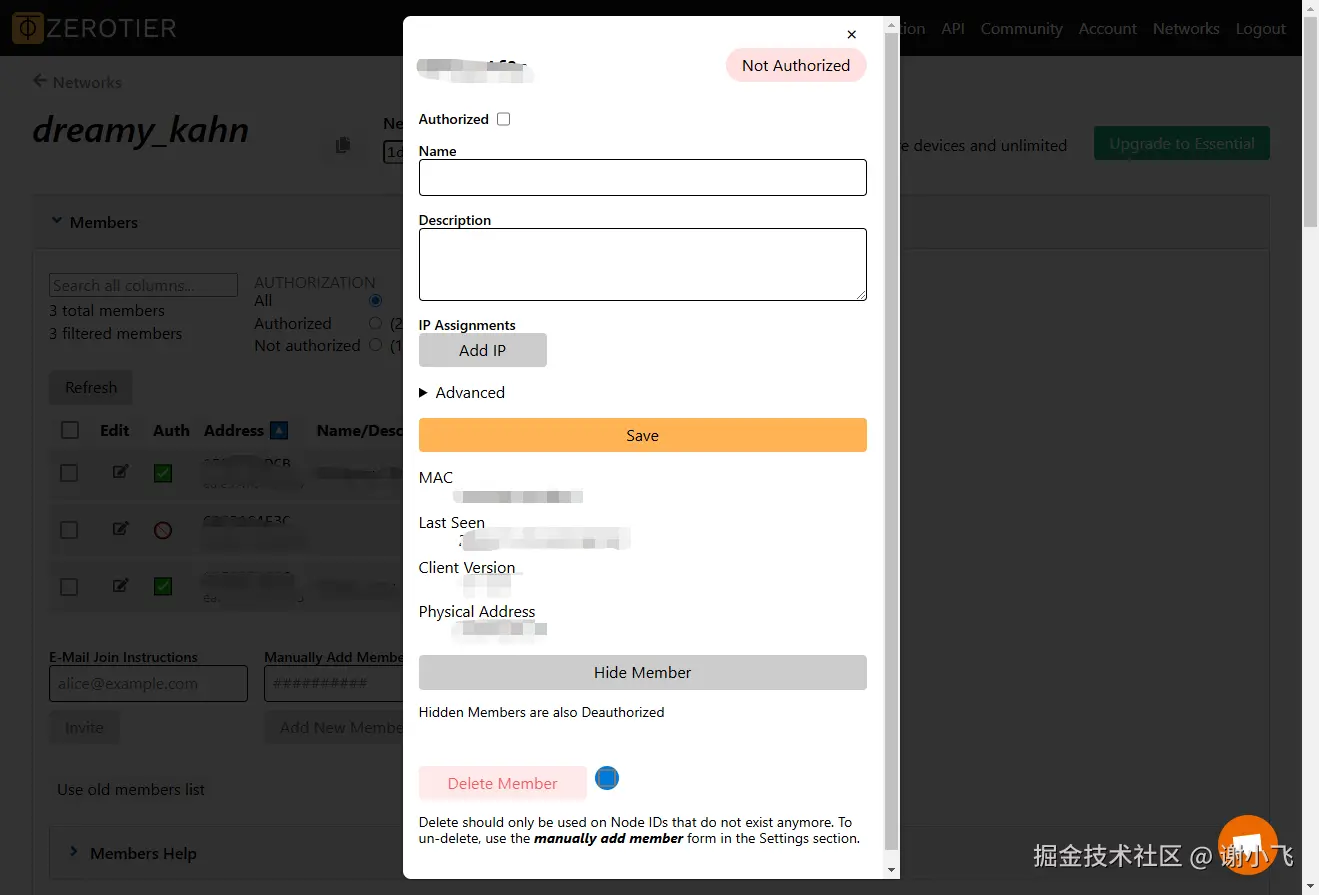Screen dimensions: 1319x895
Task: Expand the Advanced section
Action: coord(424,393)
